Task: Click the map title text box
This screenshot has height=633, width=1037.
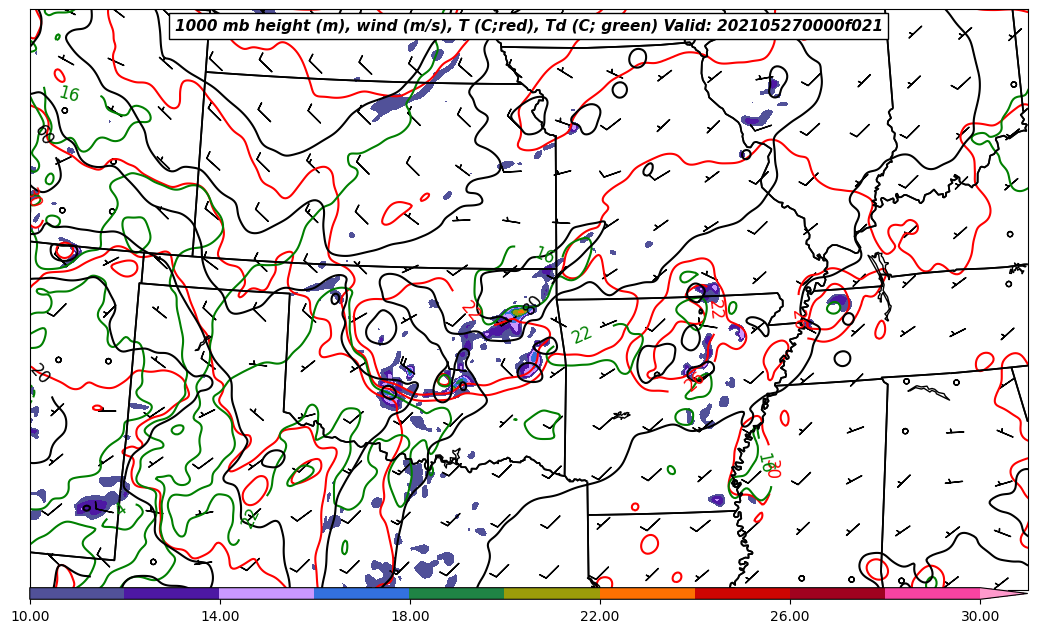Action: [528, 26]
